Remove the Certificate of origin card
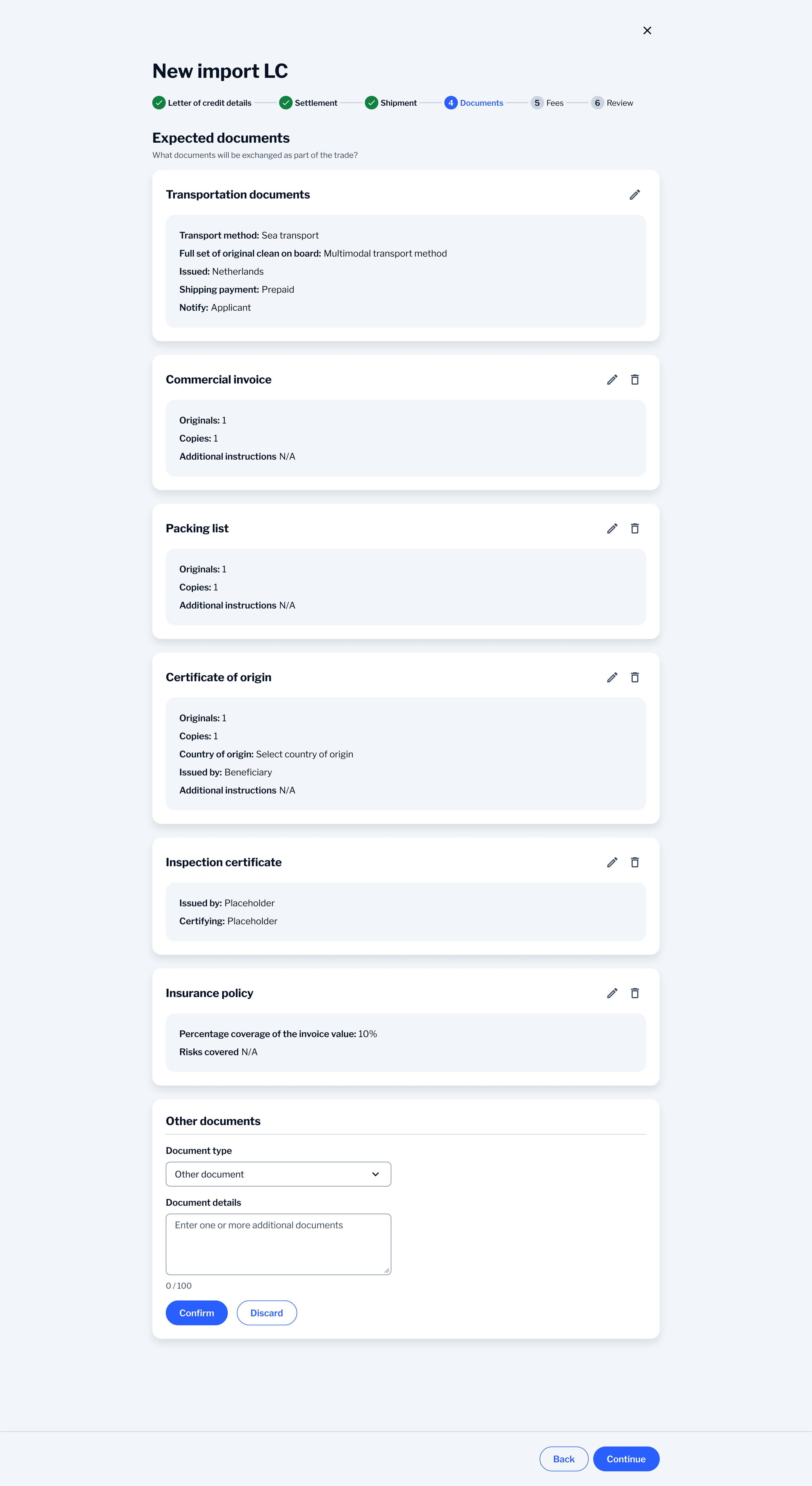 tap(635, 677)
